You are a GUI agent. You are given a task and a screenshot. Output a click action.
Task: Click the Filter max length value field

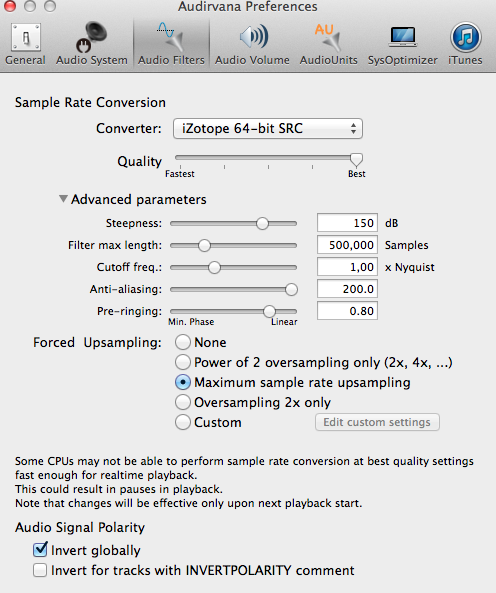(347, 245)
